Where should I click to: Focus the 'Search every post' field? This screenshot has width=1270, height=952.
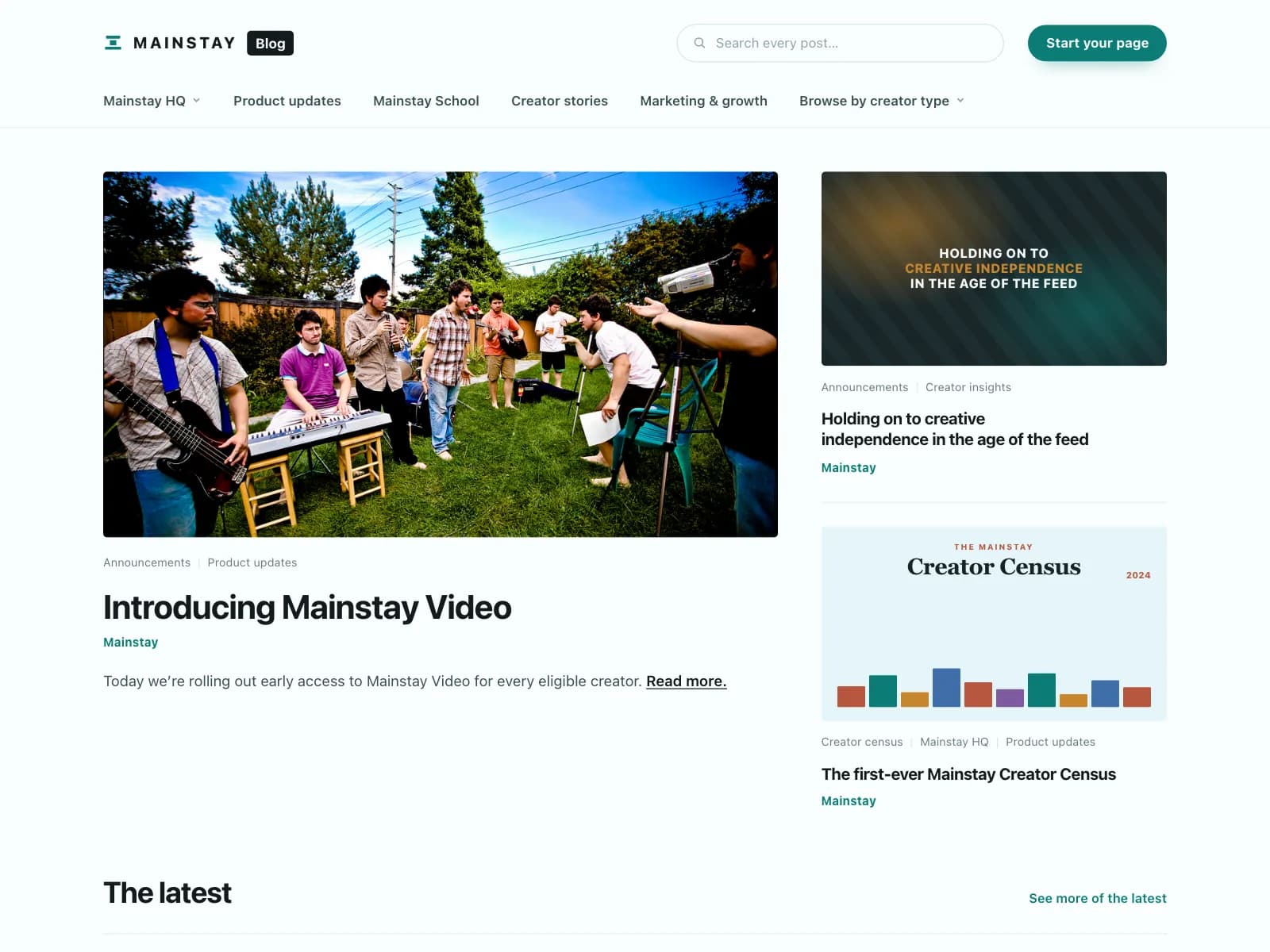tap(840, 43)
